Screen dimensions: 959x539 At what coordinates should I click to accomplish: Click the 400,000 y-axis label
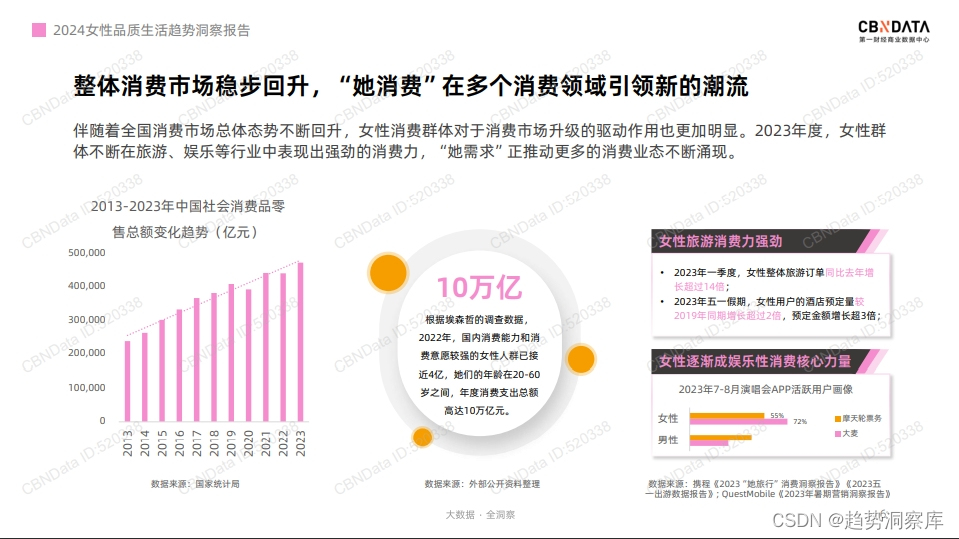[86, 286]
